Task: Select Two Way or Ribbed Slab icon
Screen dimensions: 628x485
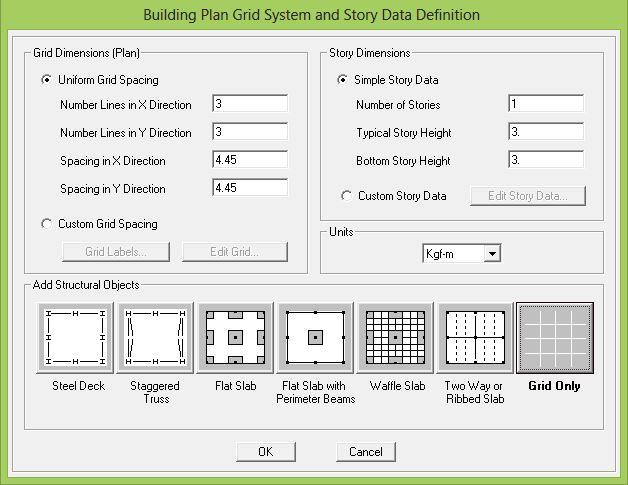Action: 475,338
